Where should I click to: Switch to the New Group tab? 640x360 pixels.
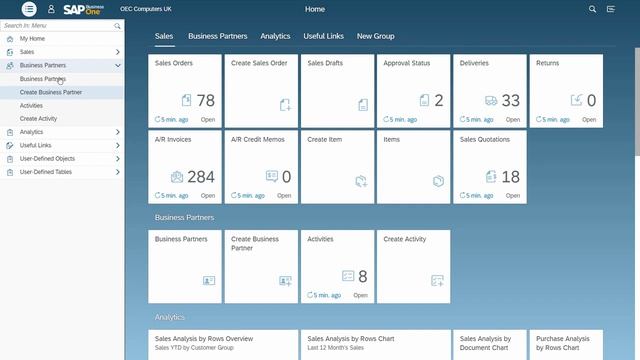[x=376, y=36]
